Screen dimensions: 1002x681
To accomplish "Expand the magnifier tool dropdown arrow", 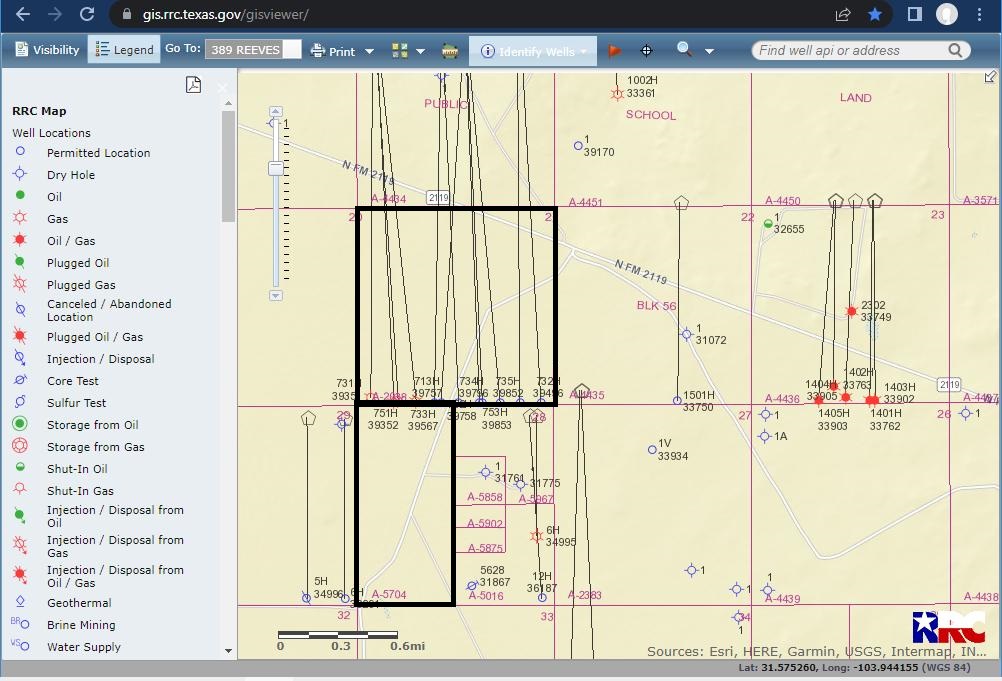I will (x=709, y=52).
